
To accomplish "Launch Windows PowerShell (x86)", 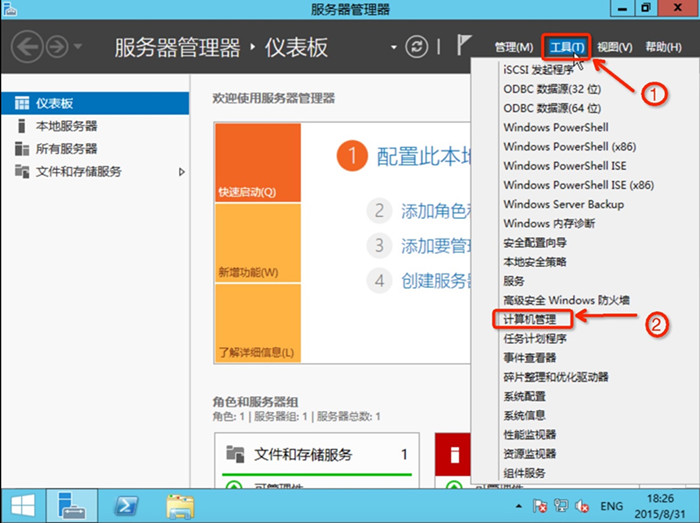I will click(570, 147).
